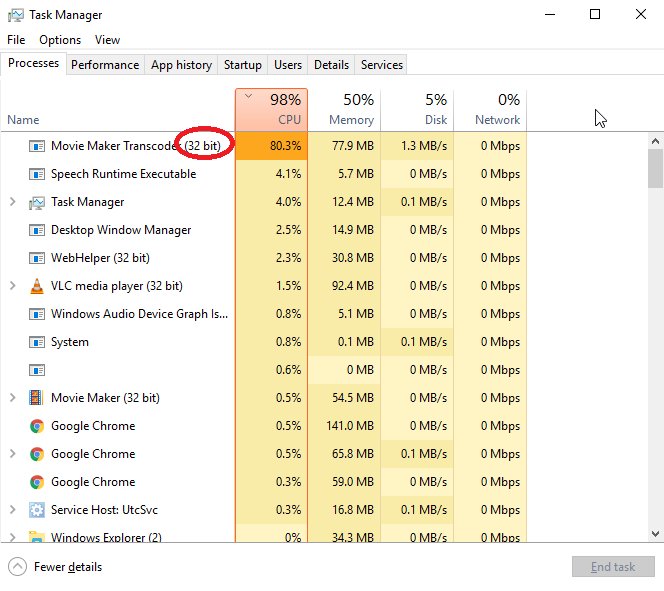Select the System process name
This screenshot has height=591, width=664.
[x=70, y=342]
